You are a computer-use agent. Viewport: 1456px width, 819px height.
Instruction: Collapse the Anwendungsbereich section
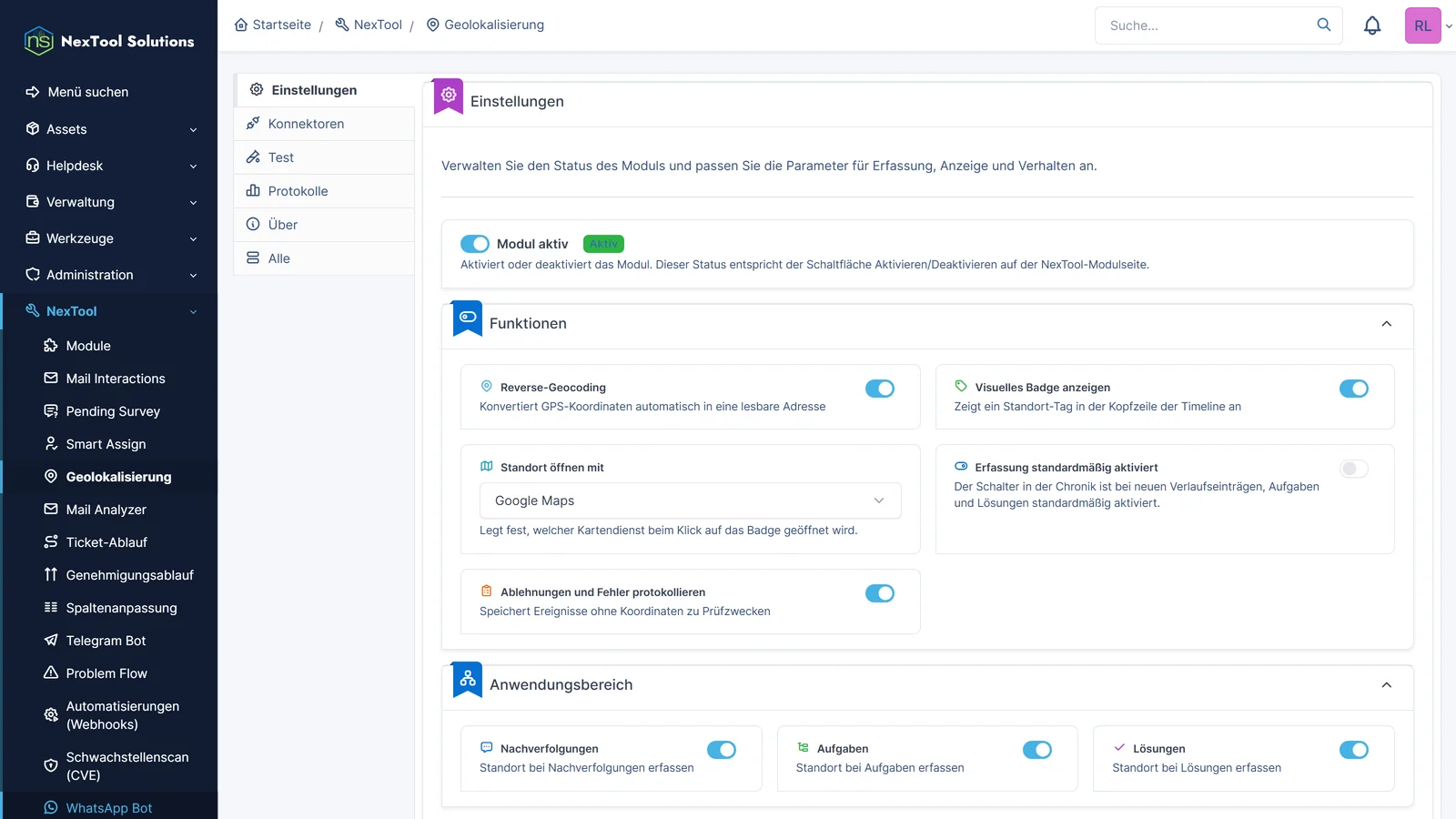coord(1386,685)
